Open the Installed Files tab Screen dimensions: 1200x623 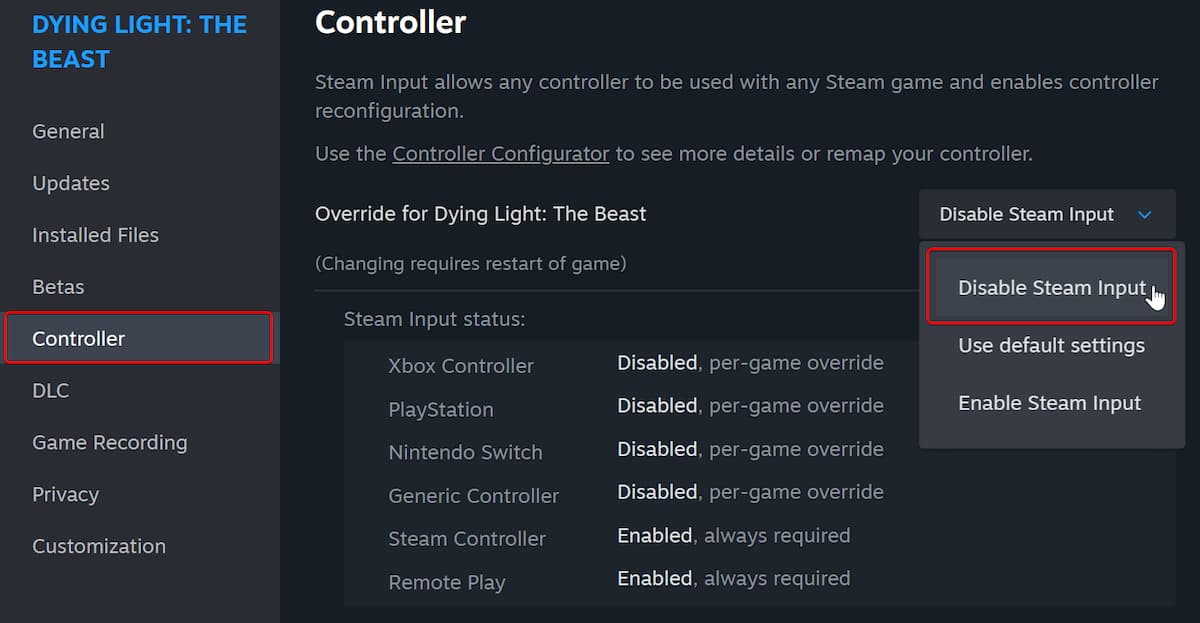(x=95, y=235)
